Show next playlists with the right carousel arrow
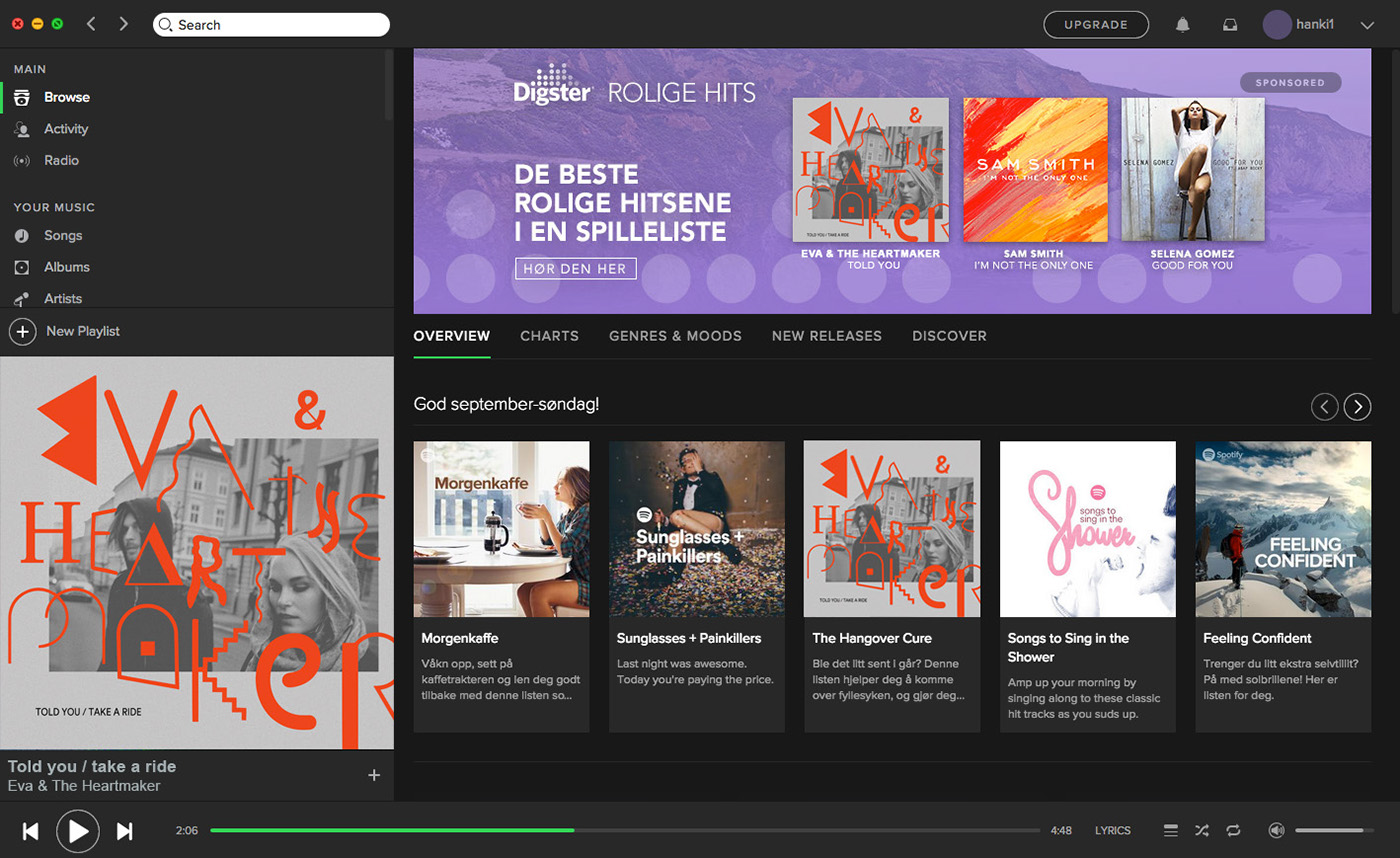The width and height of the screenshot is (1400, 858). coord(1357,406)
